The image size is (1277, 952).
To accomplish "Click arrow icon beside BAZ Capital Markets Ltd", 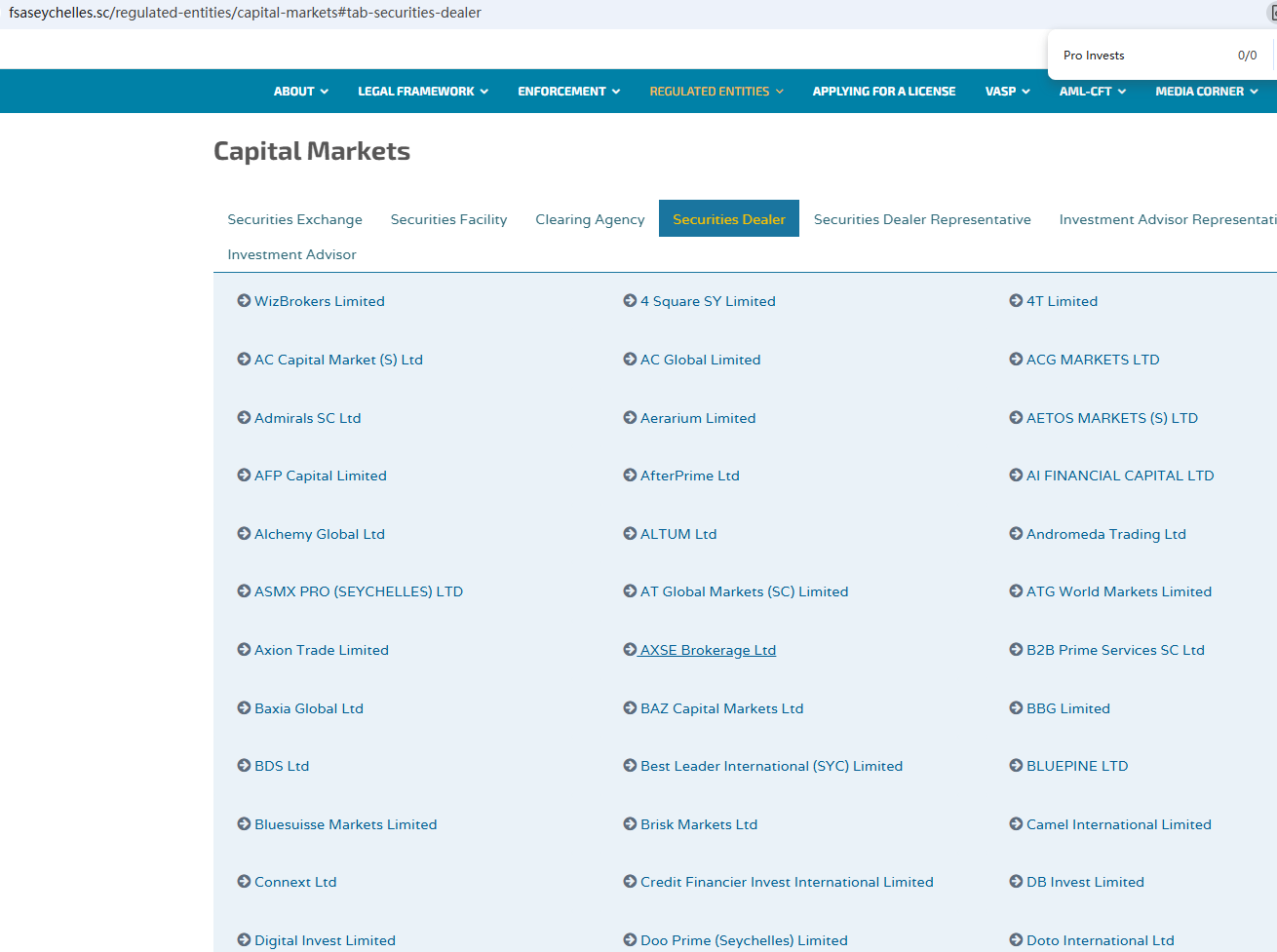I will tap(630, 708).
